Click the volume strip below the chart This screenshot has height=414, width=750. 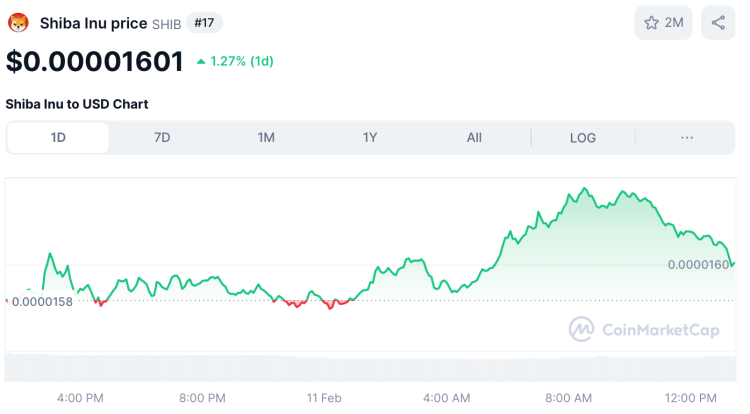pos(370,368)
